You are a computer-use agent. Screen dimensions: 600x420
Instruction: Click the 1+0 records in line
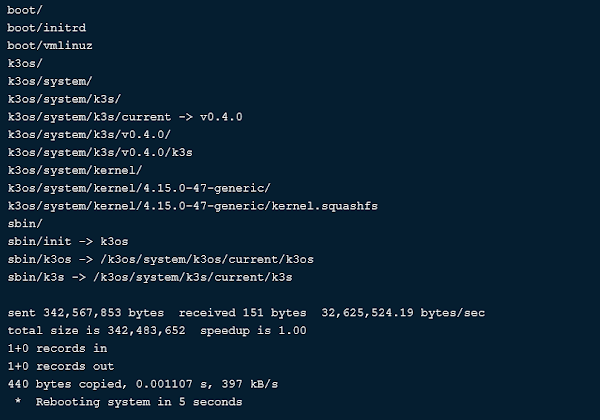[x=57, y=348]
